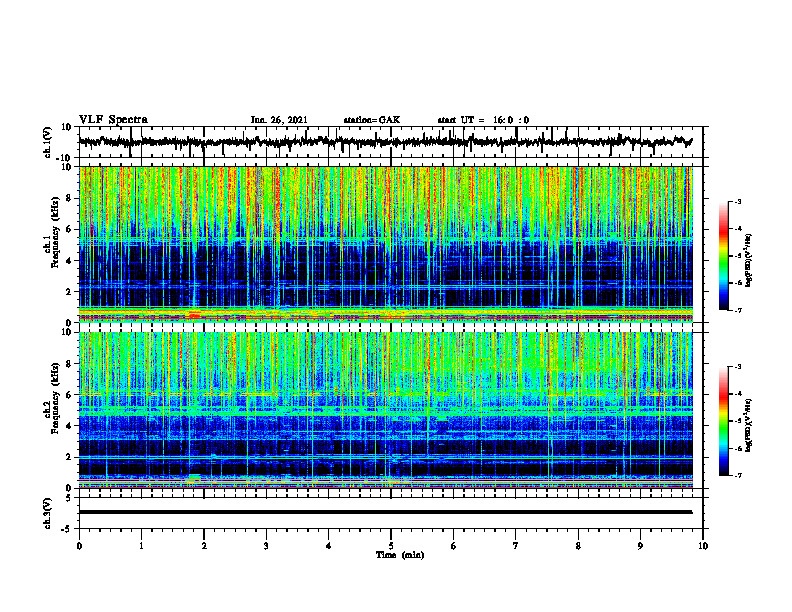Select the "start UT = 16: 0 : 0" text

483,120
